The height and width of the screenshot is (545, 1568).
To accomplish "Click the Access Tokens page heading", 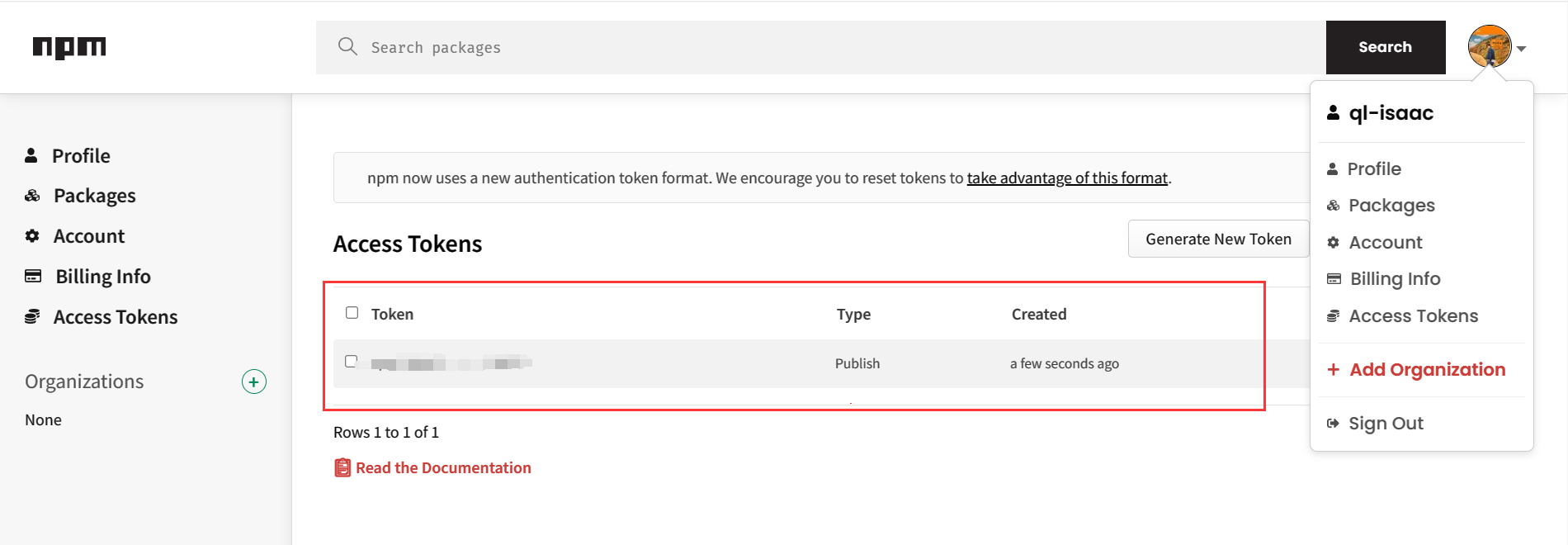I will click(x=408, y=244).
